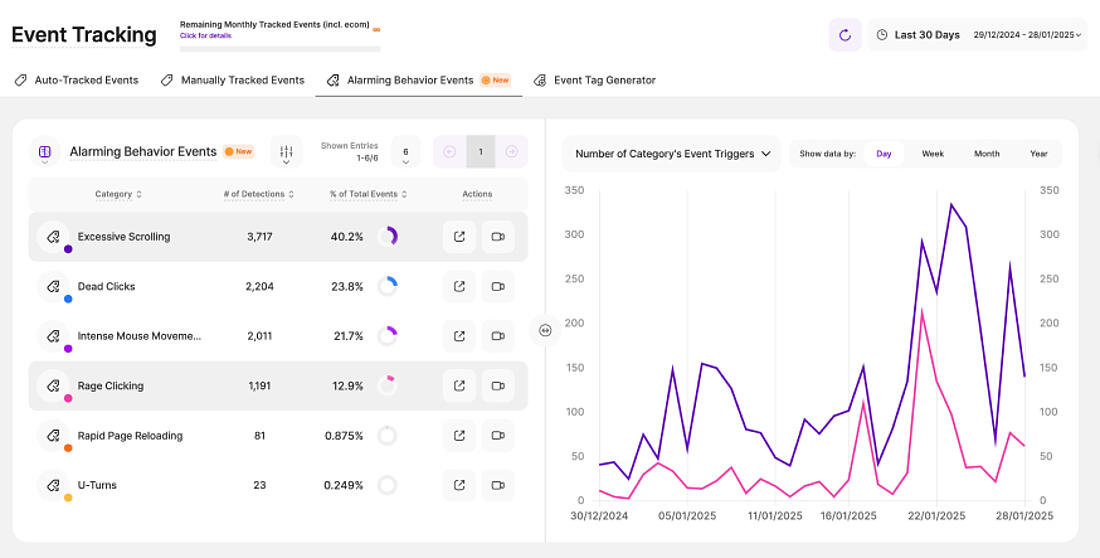
Task: Go to the next page arrow
Action: tap(511, 152)
